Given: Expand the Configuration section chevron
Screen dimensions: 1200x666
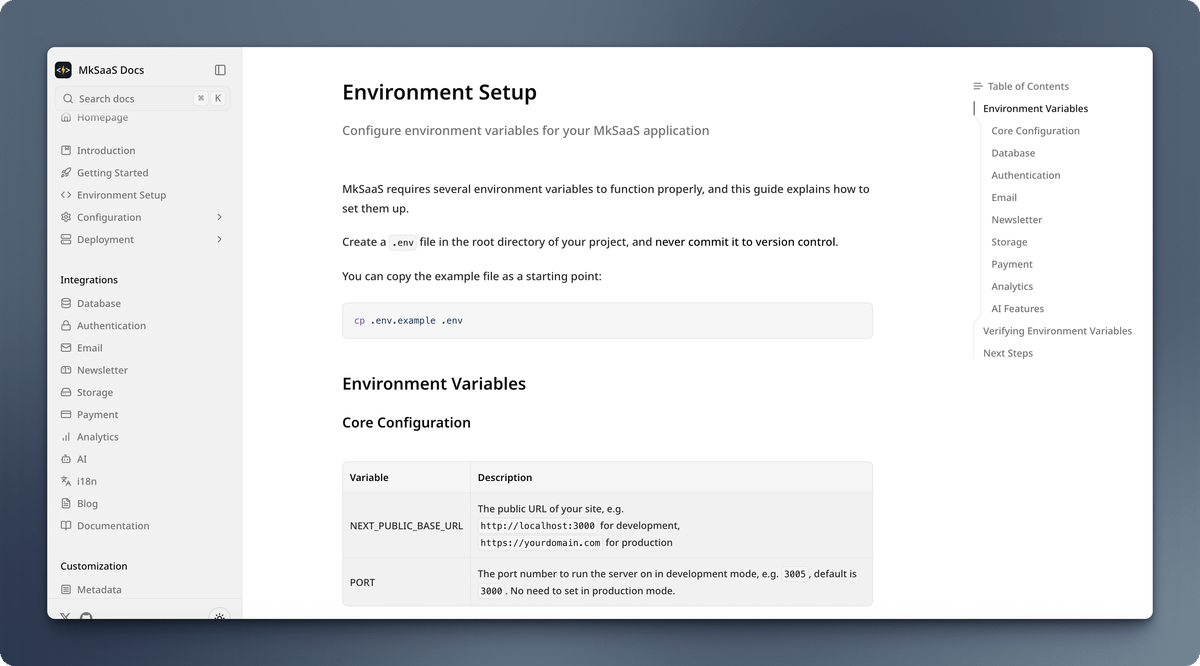Looking at the screenshot, I should (x=219, y=217).
